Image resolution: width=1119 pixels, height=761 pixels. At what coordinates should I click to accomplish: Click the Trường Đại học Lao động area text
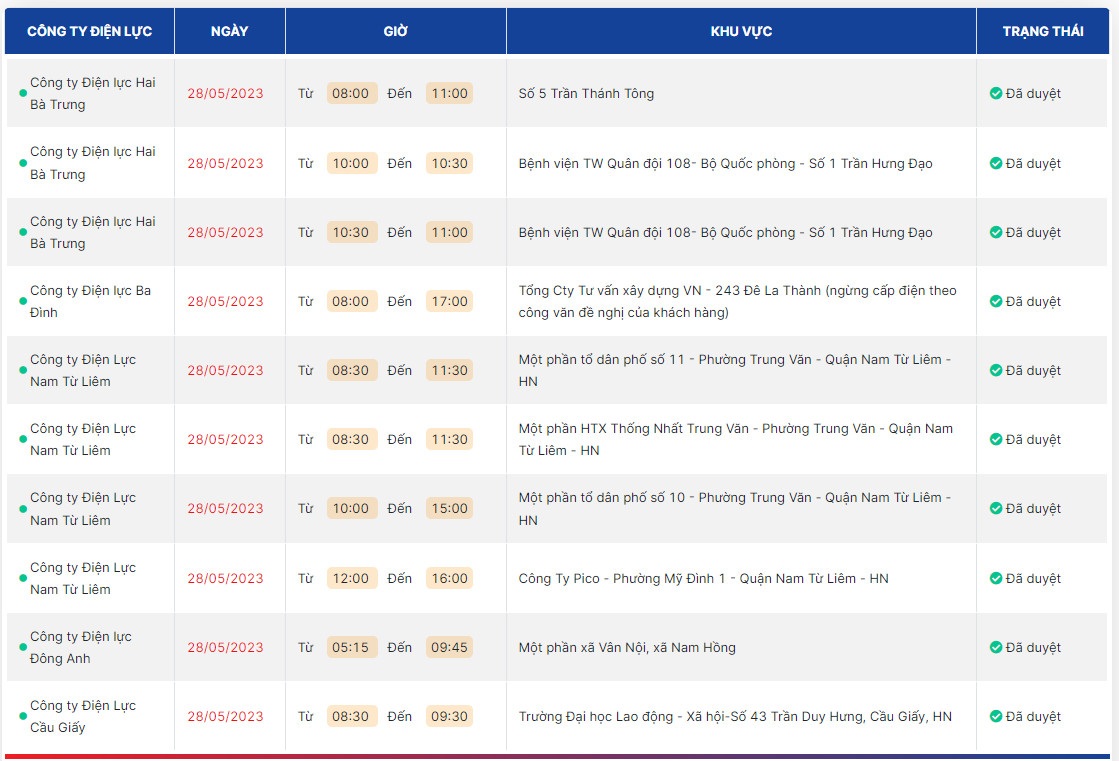pos(735,716)
